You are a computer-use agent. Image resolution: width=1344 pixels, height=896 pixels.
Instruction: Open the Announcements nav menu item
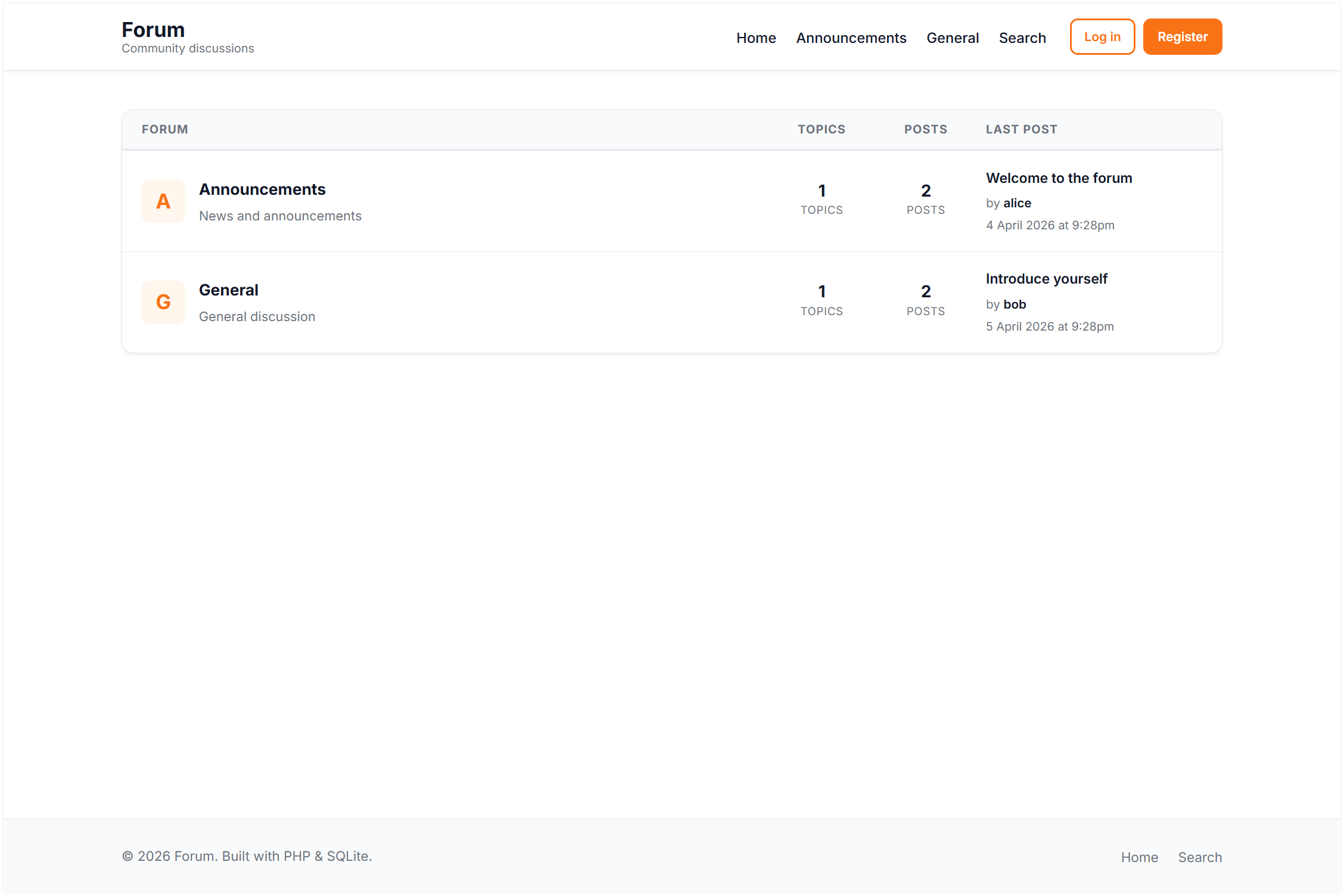(x=851, y=37)
